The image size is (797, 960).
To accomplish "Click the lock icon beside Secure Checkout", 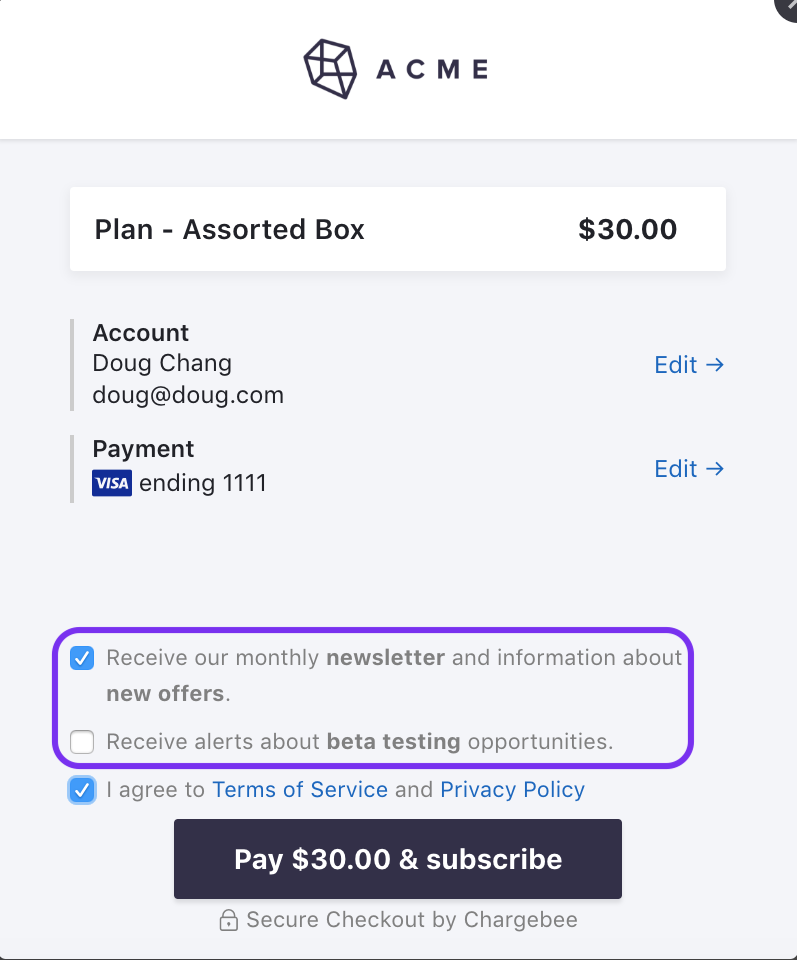I will click(x=229, y=920).
